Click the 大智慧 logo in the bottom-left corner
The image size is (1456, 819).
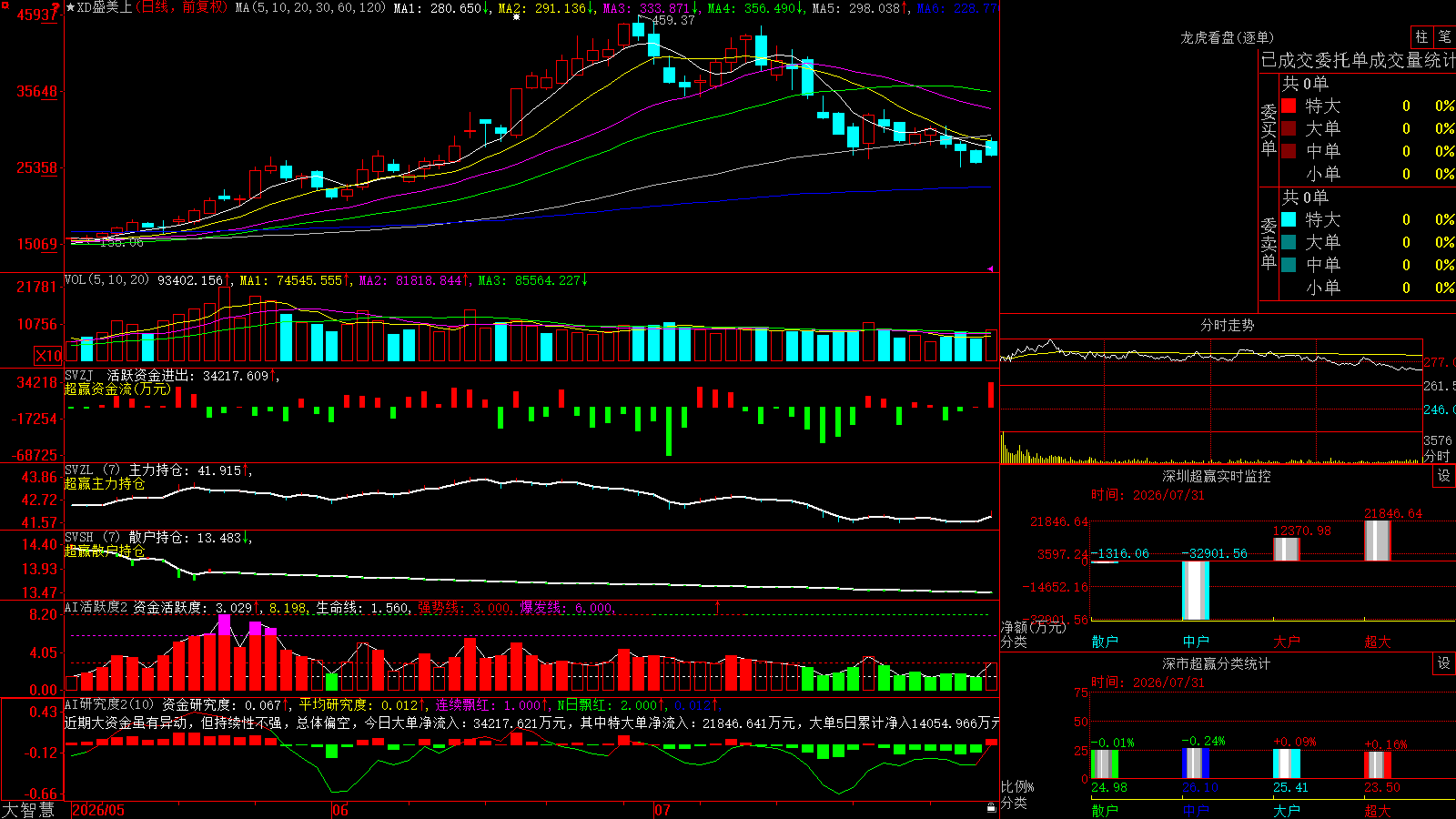28,809
